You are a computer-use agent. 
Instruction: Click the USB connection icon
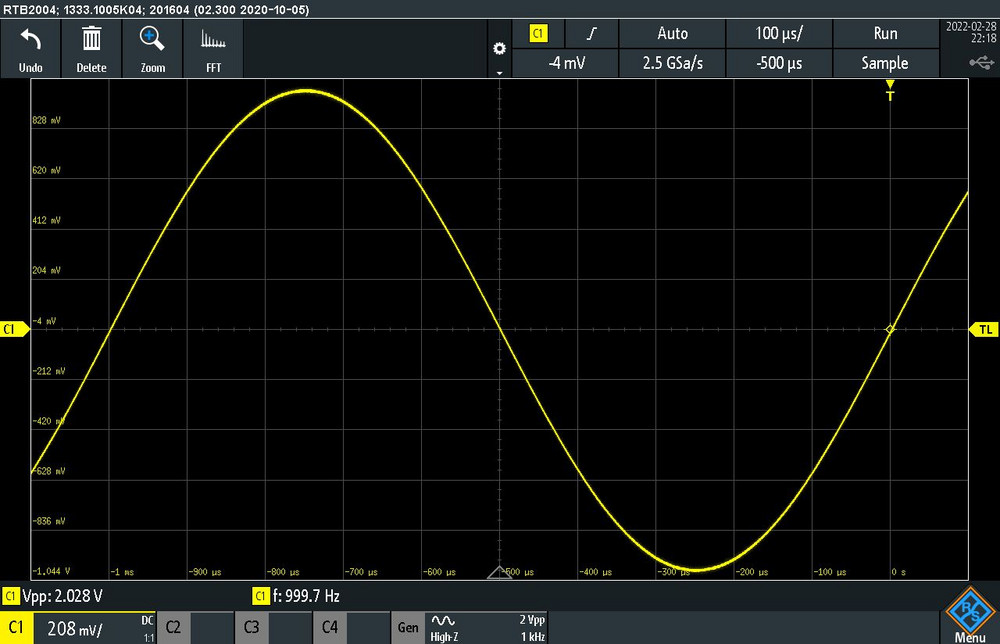coord(982,62)
